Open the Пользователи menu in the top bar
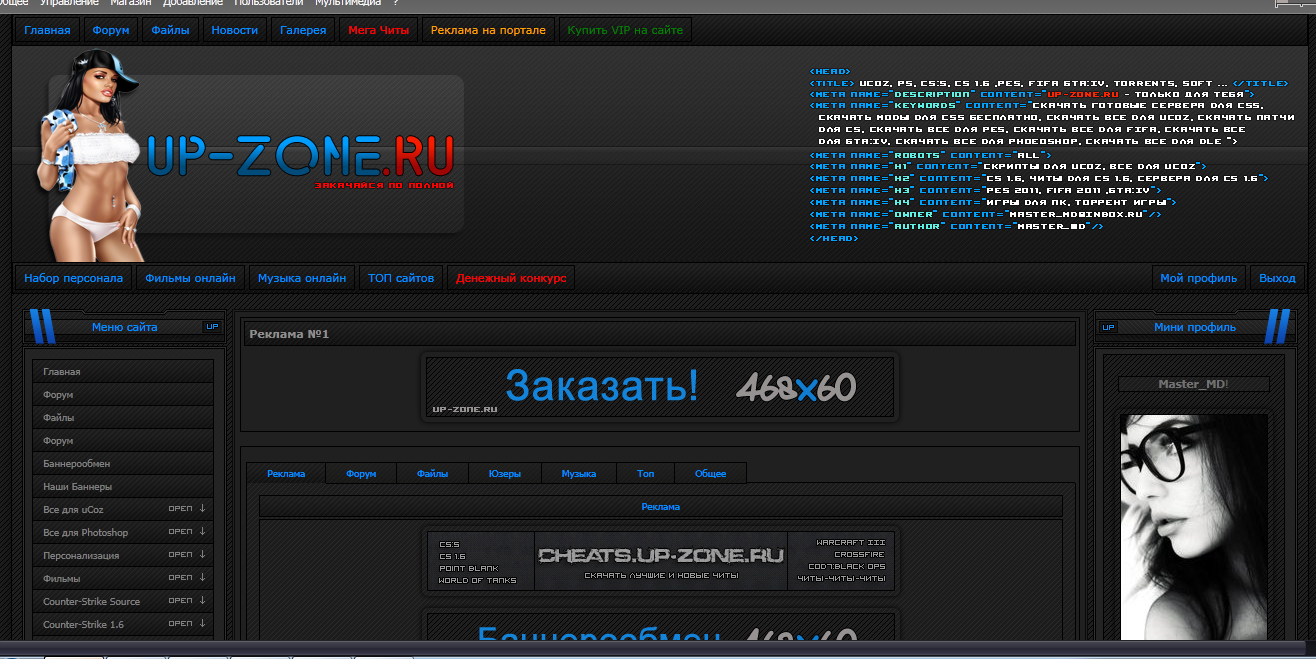The width and height of the screenshot is (1316, 659). click(x=271, y=4)
